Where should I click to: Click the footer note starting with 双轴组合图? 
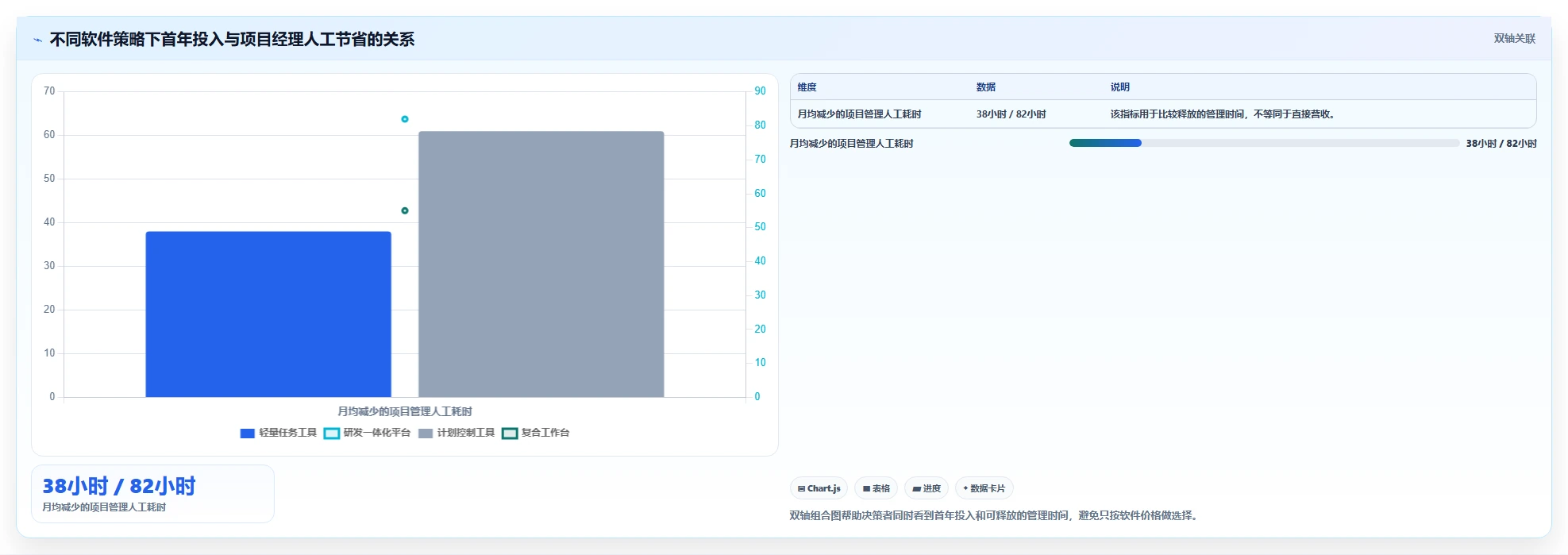[x=996, y=516]
